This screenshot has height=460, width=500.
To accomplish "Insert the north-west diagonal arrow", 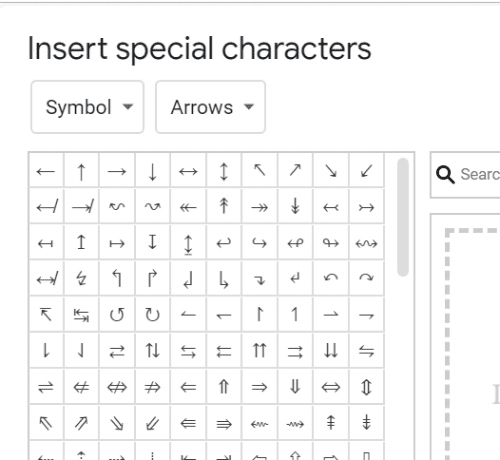I will 259,172.
